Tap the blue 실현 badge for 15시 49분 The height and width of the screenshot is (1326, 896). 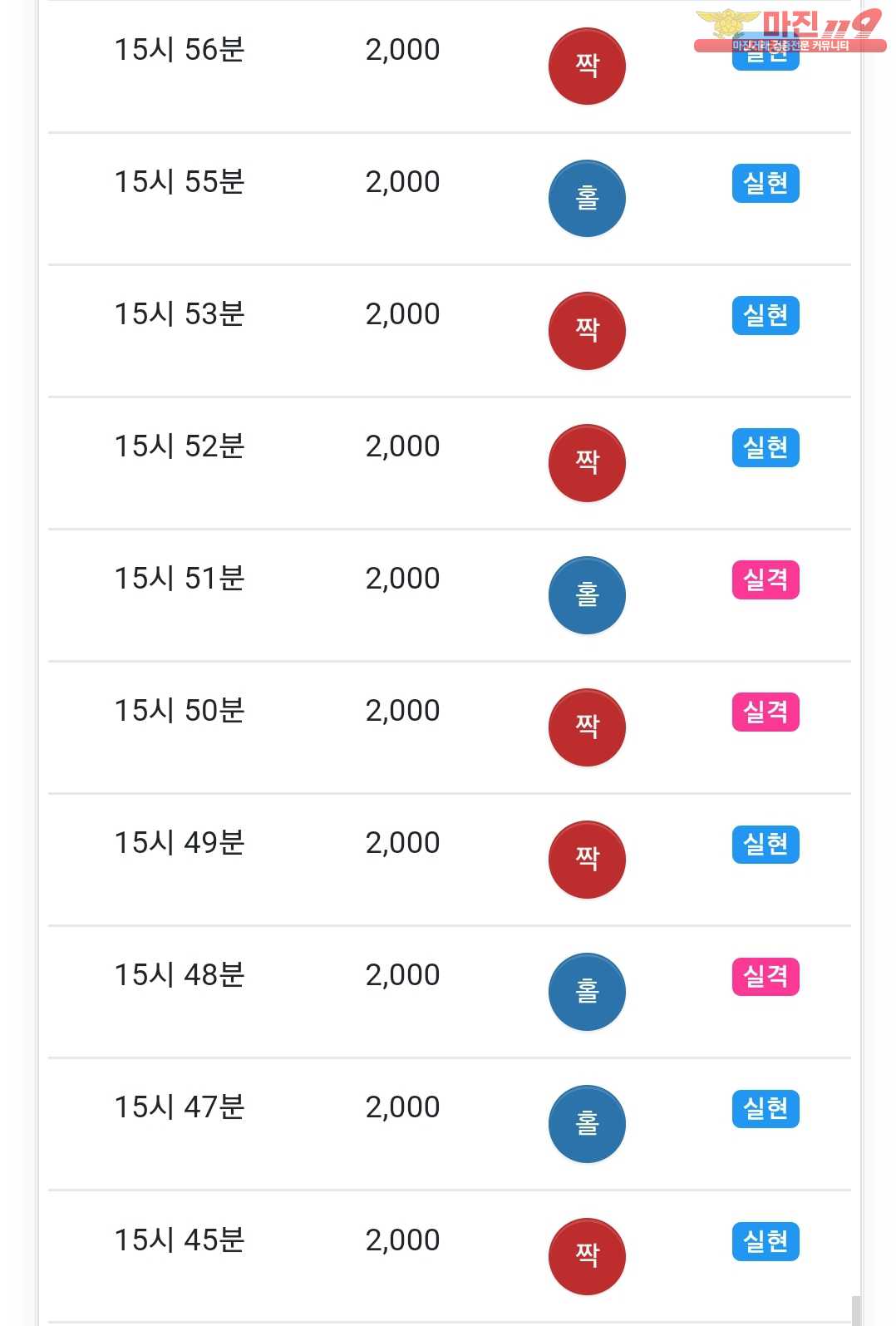[x=766, y=844]
